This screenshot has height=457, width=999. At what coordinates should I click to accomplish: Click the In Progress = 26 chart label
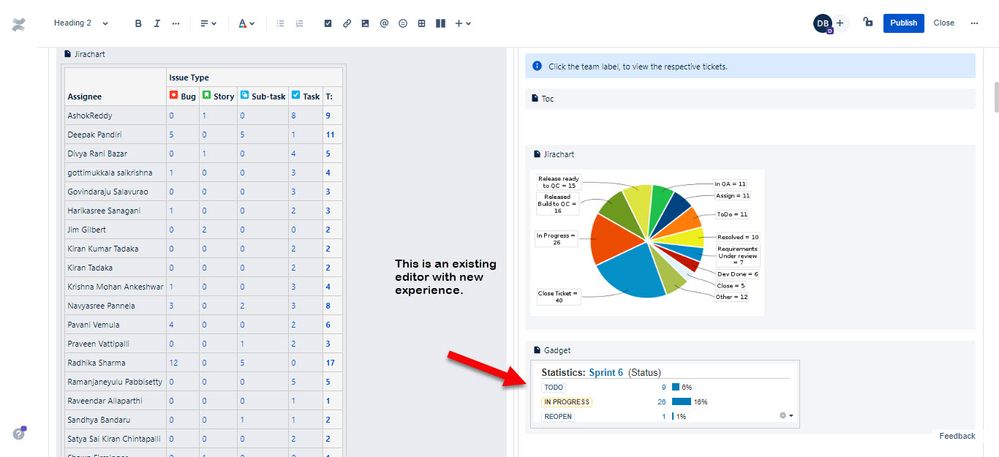[556, 239]
